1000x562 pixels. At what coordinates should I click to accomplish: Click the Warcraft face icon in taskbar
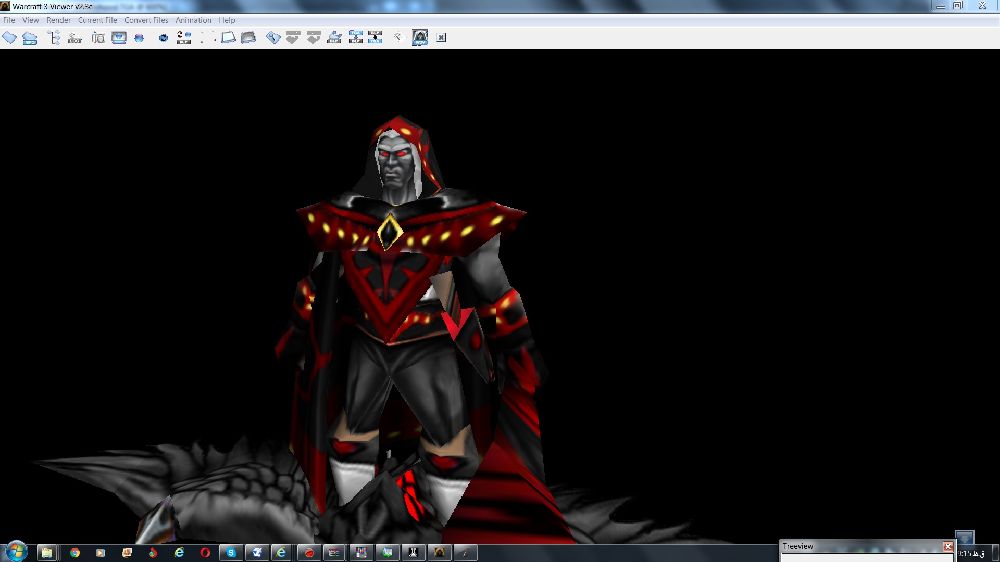(x=439, y=552)
